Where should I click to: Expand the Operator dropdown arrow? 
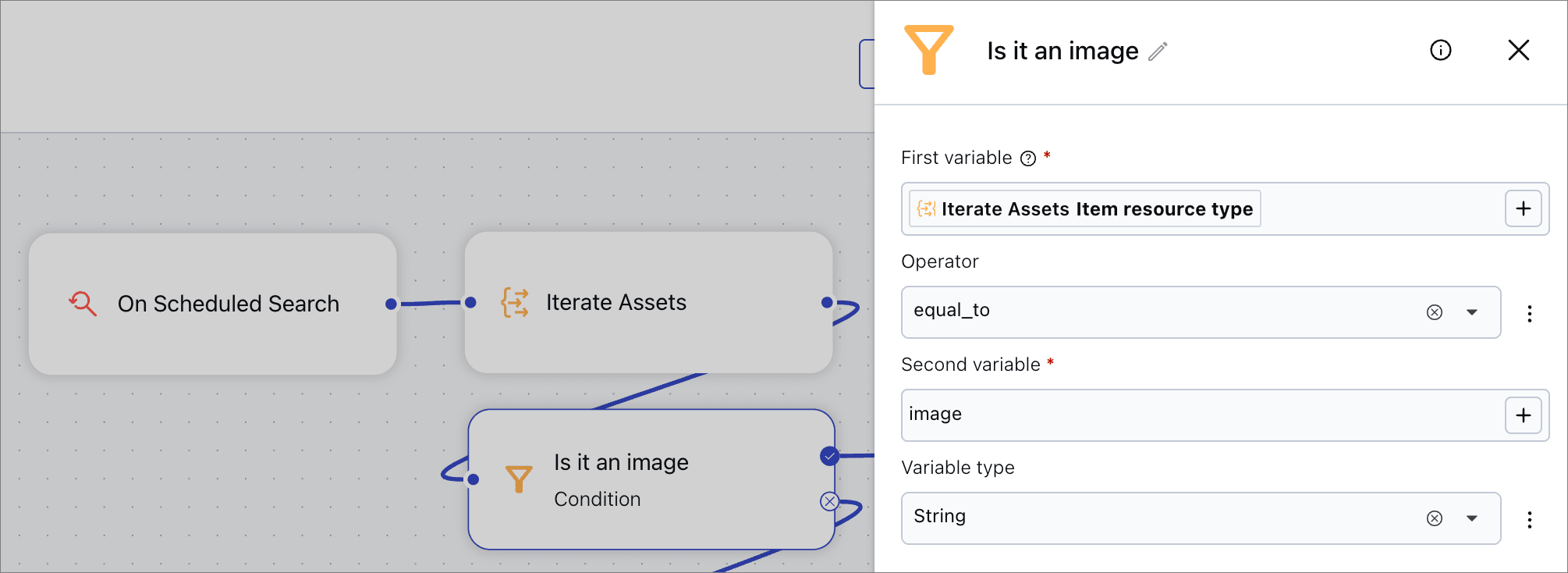coord(1472,312)
